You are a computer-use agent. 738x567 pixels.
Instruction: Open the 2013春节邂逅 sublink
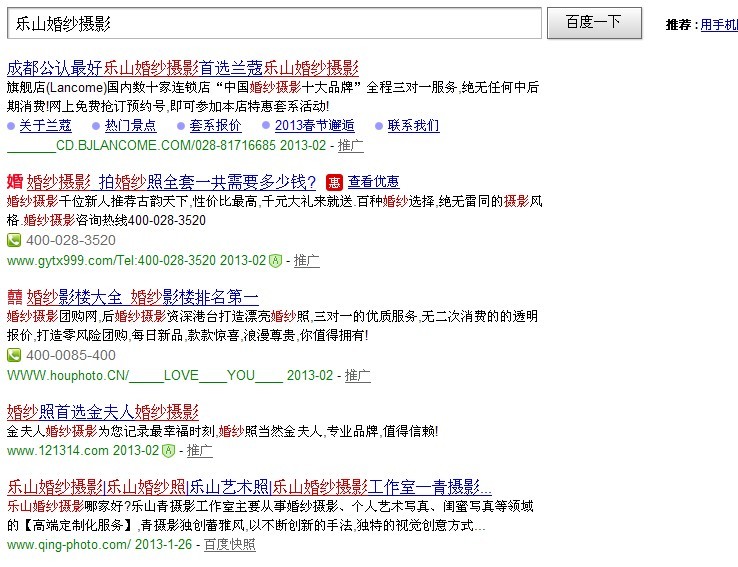314,126
